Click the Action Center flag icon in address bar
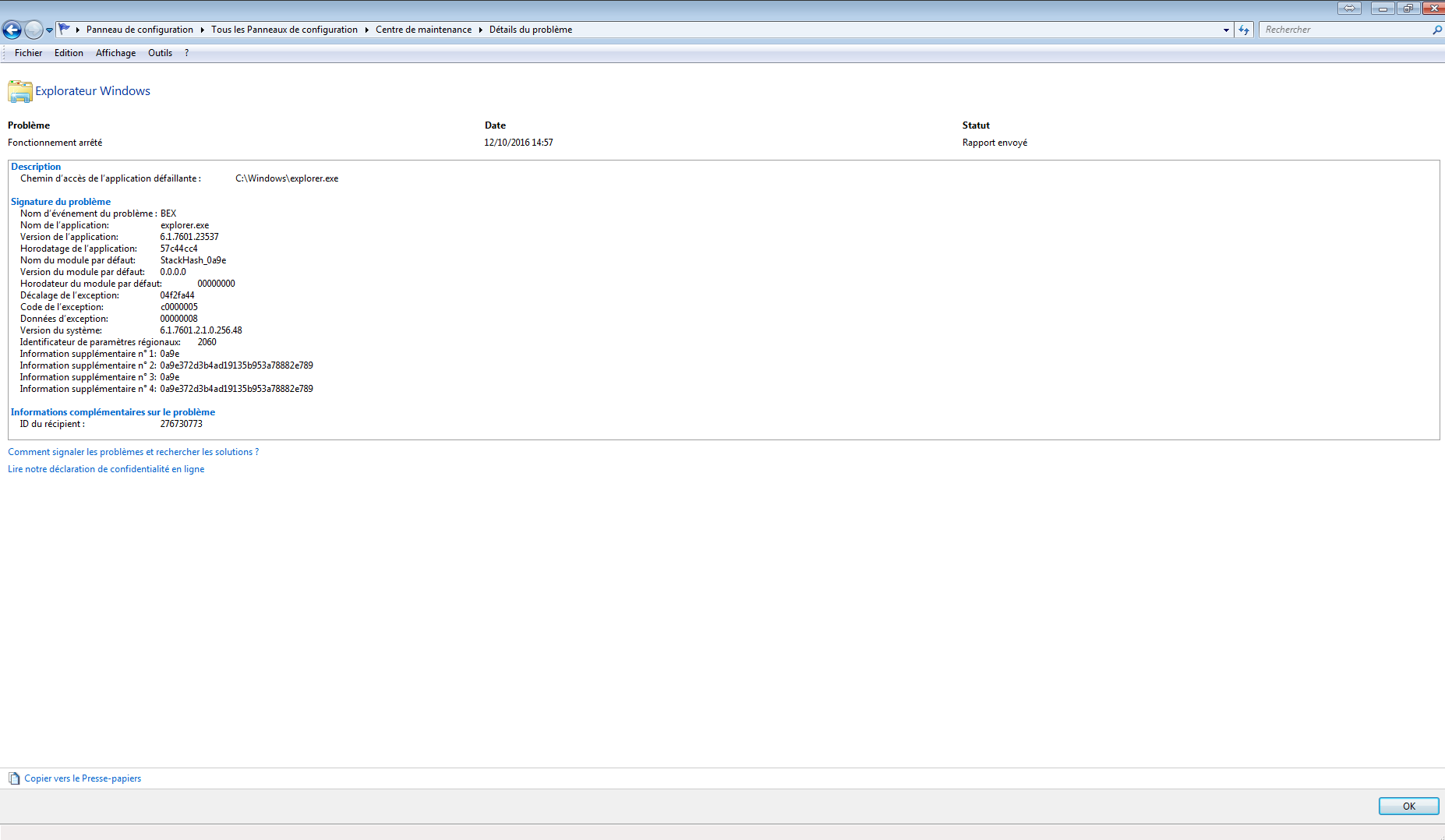 [x=65, y=28]
